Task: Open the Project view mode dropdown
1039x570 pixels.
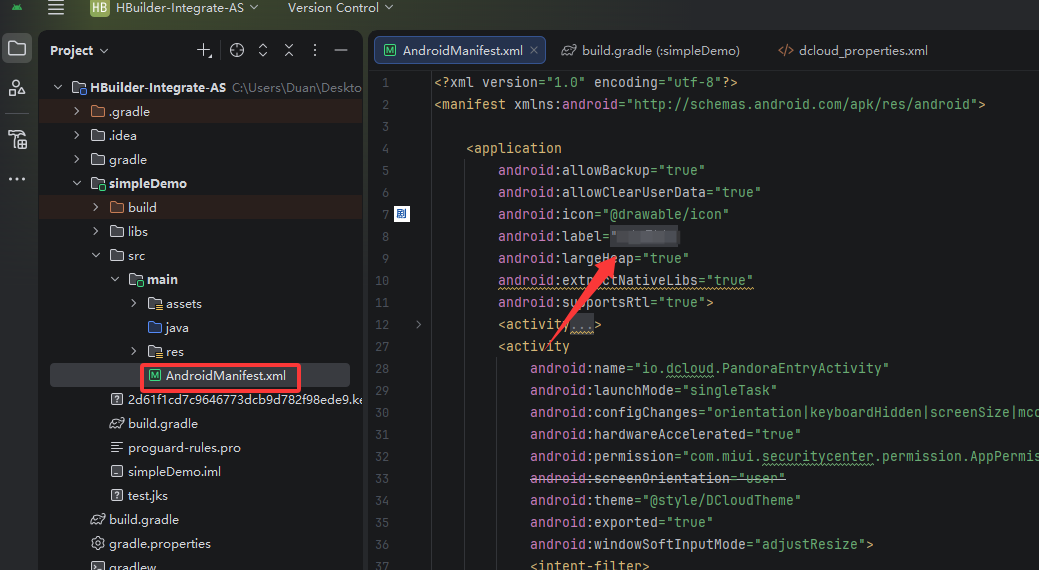Action: point(79,50)
